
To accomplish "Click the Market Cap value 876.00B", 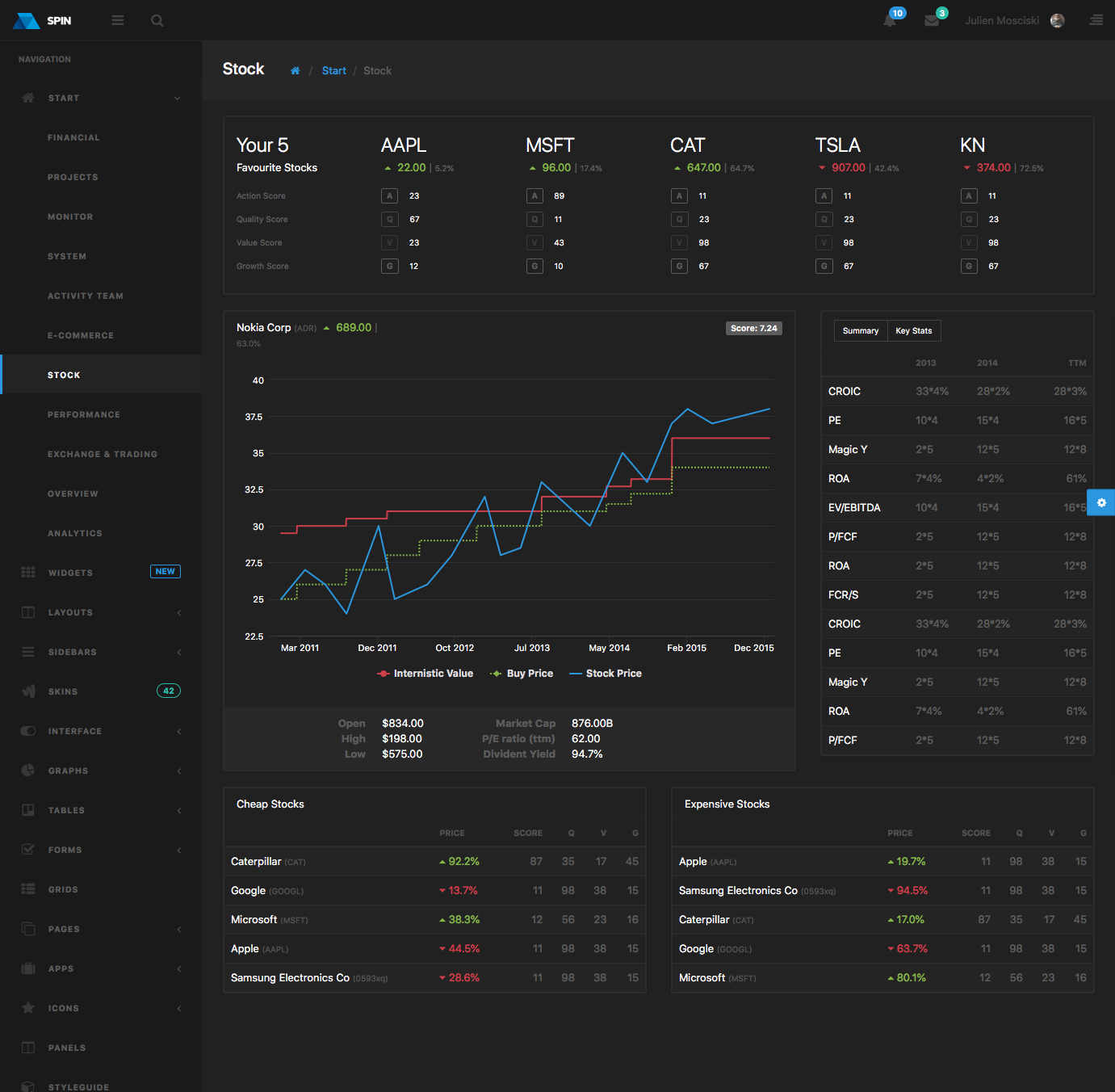I will click(x=593, y=724).
